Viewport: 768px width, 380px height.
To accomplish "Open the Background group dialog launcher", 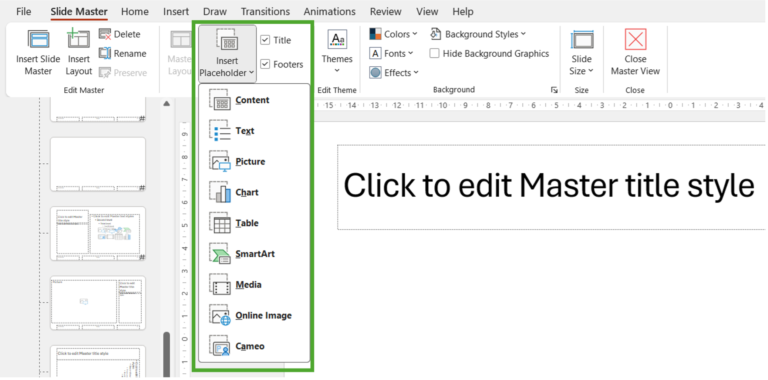I will coord(554,90).
